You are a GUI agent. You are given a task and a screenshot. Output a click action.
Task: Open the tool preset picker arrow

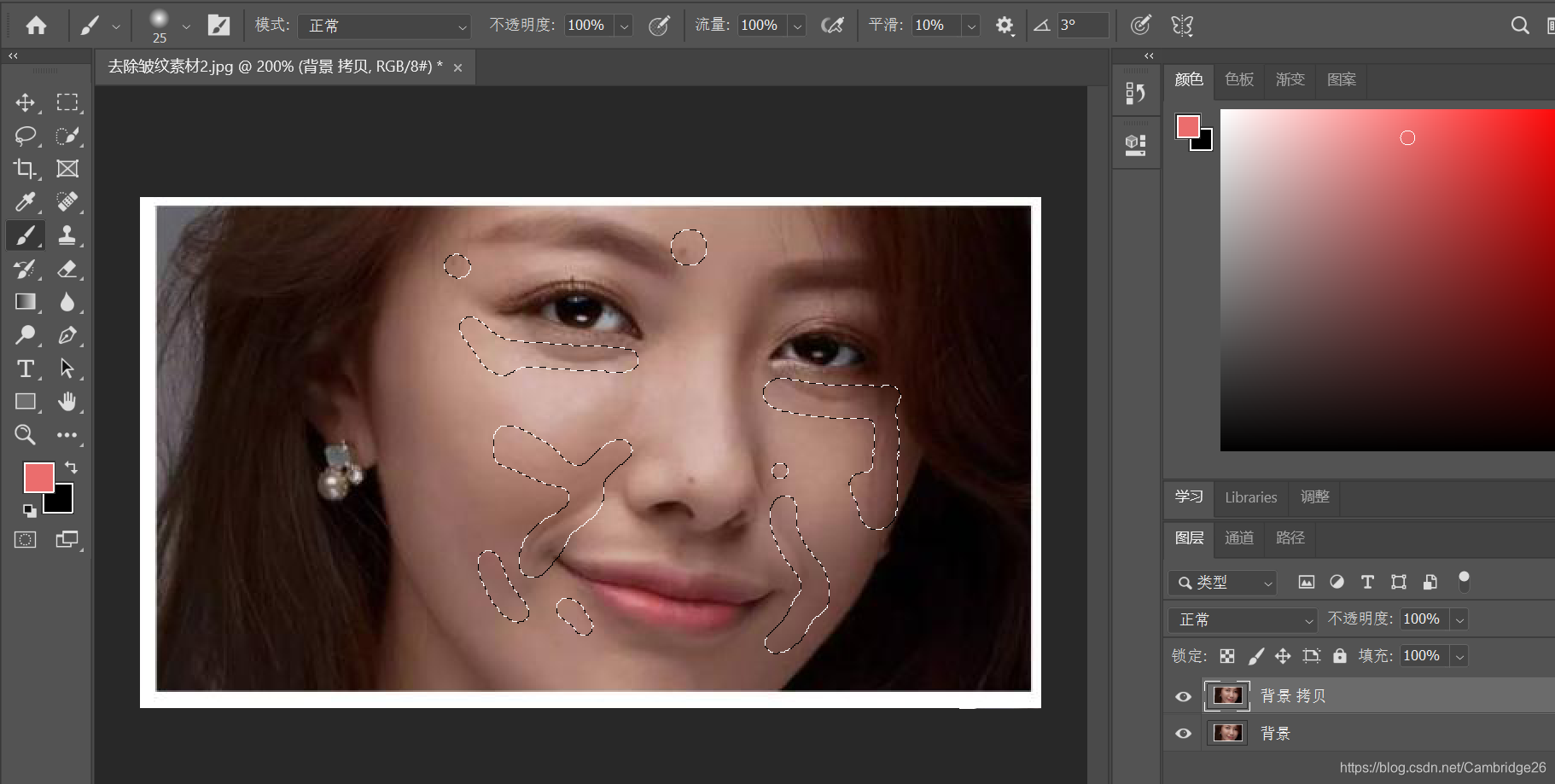coord(116,26)
